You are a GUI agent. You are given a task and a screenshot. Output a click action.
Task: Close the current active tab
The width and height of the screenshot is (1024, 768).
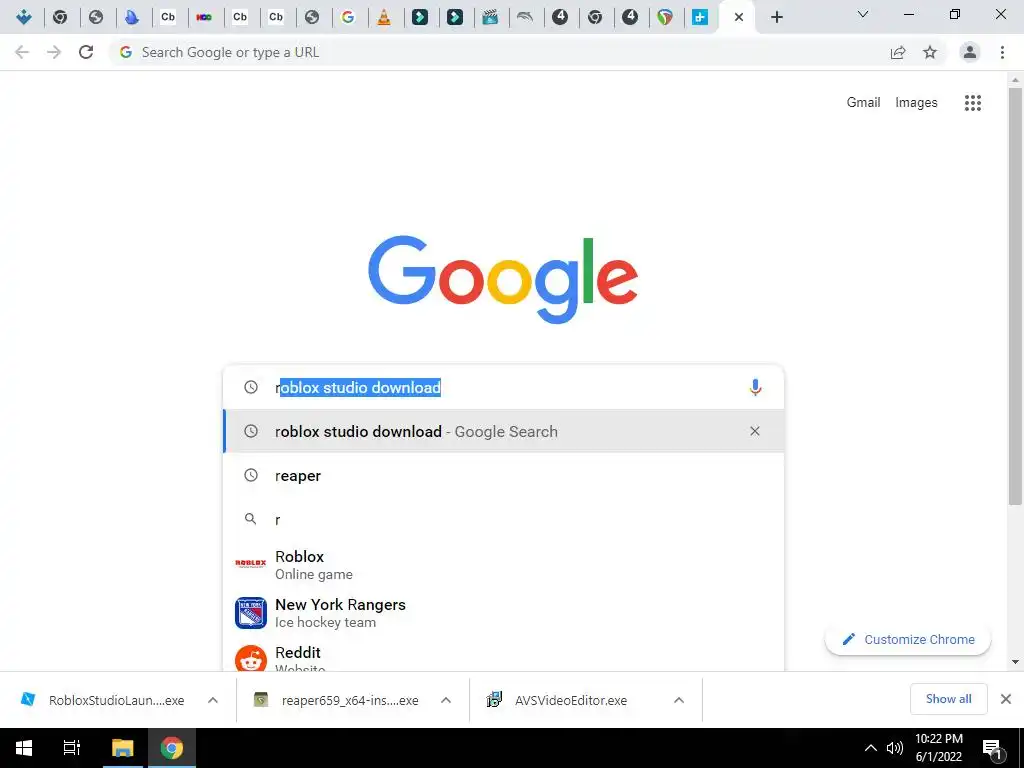739,17
